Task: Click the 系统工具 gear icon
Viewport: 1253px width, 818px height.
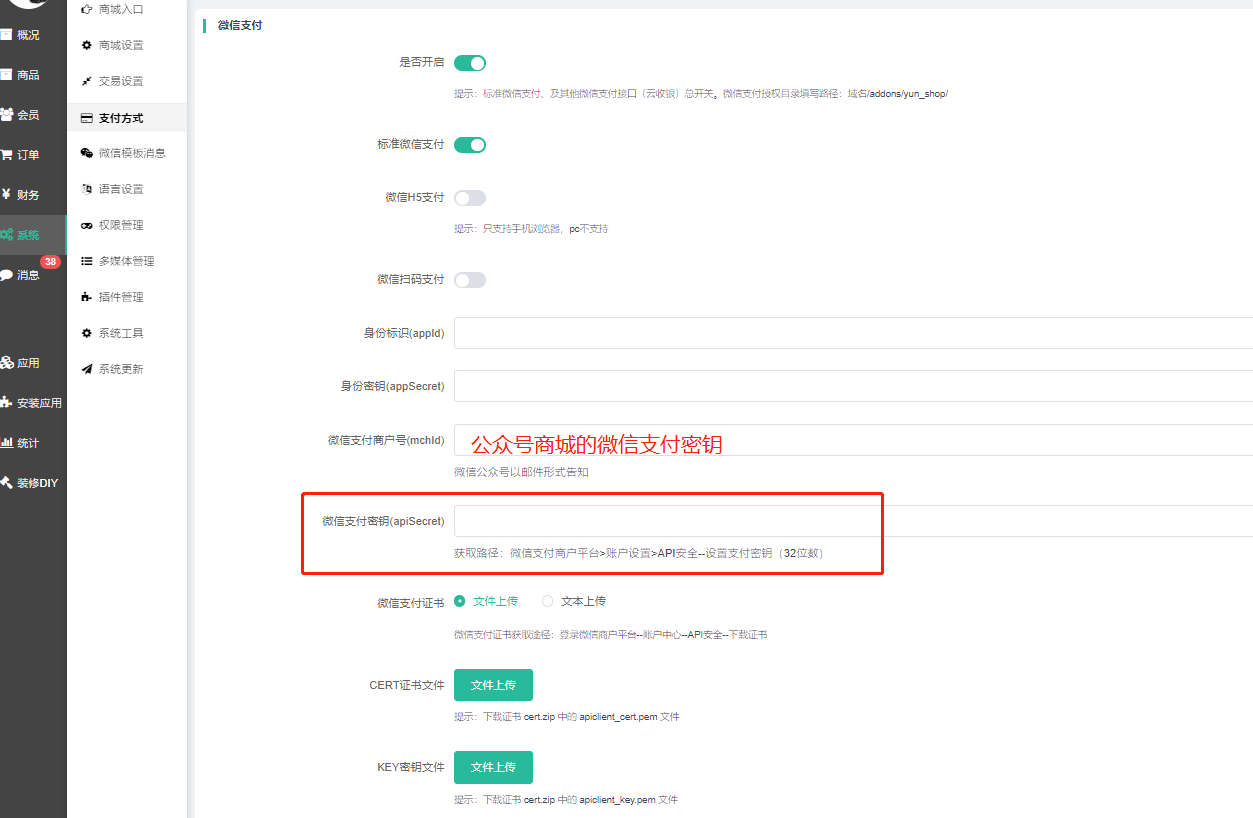Action: tap(87, 333)
